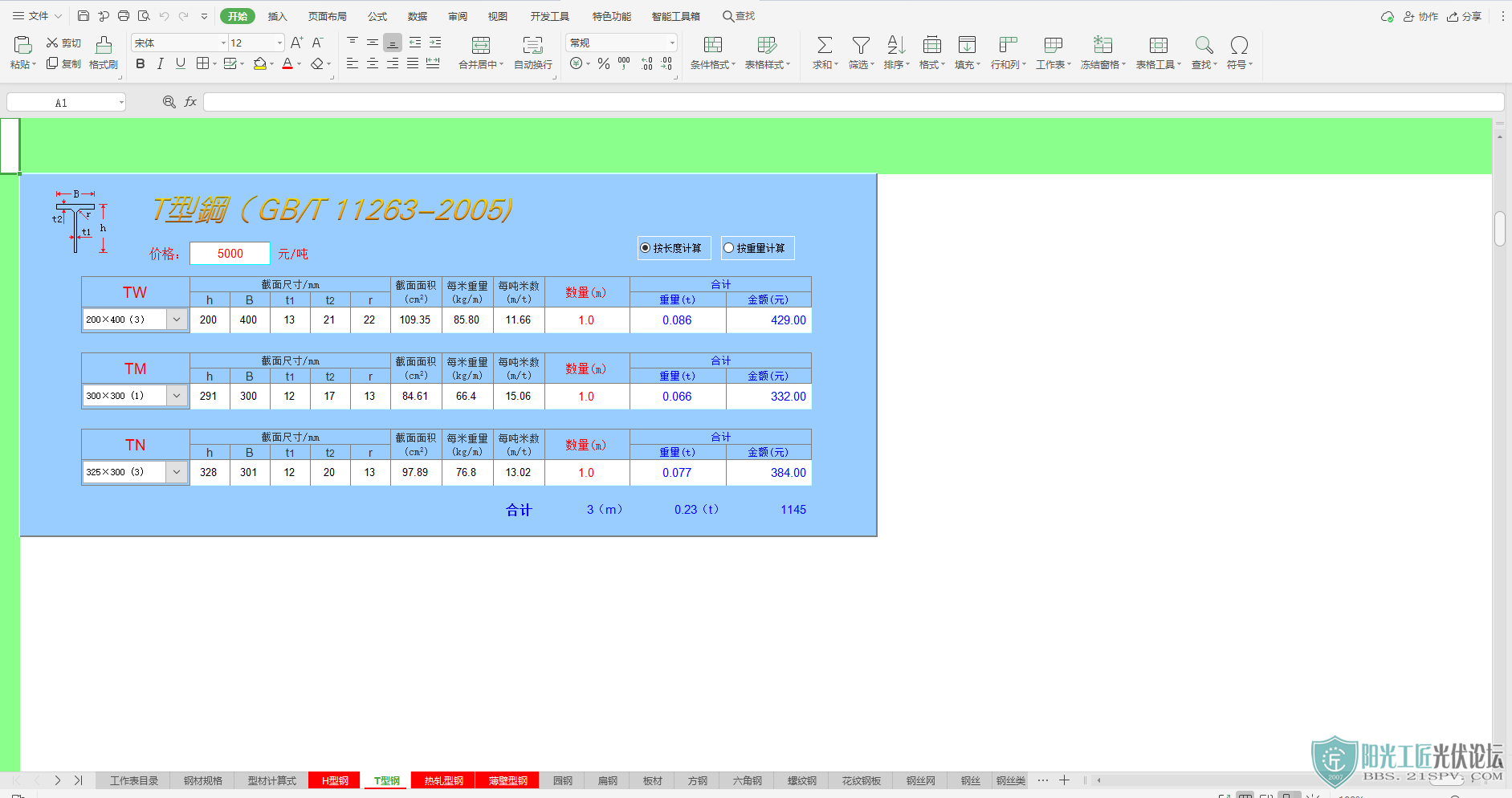Open the 圆钢 sheet tab
1512x798 pixels.
(563, 780)
